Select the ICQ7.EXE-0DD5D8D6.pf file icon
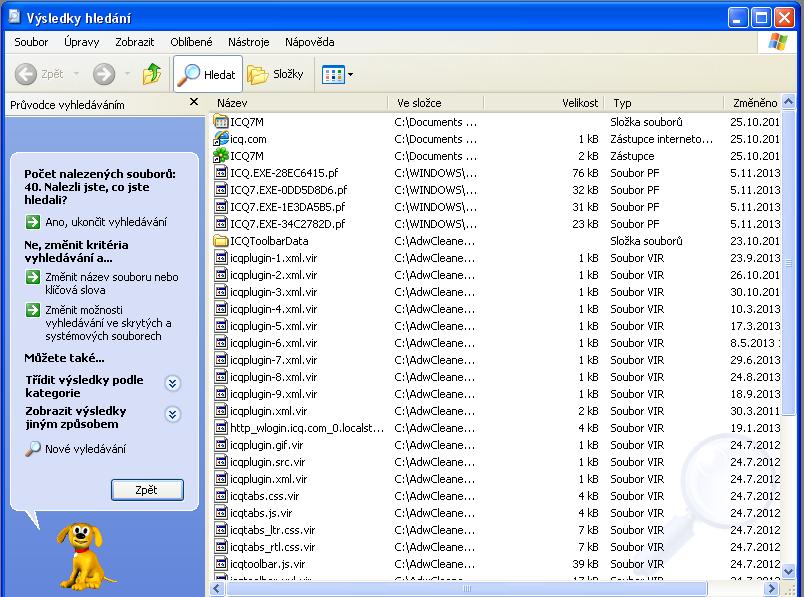 coord(220,190)
